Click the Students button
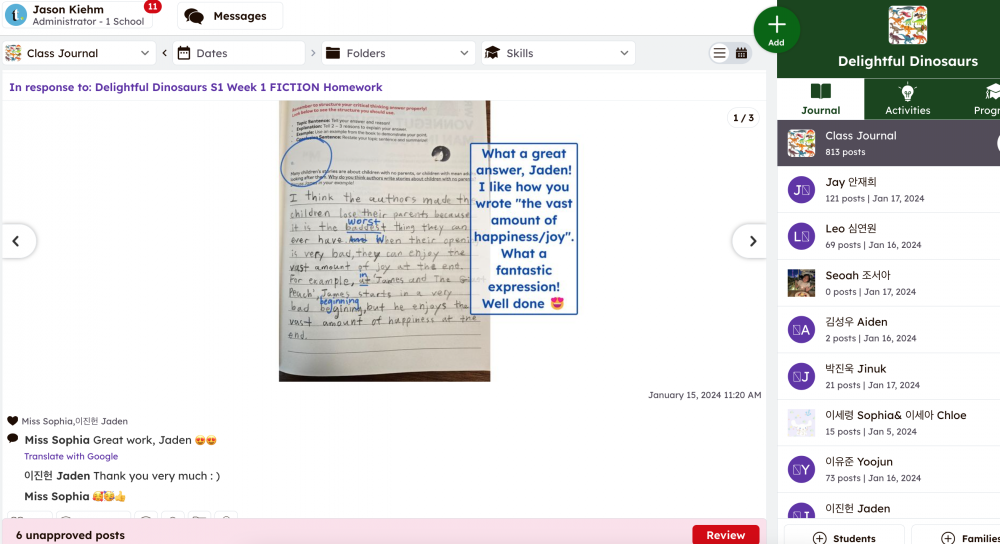This screenshot has height=544, width=1000. coord(844,538)
